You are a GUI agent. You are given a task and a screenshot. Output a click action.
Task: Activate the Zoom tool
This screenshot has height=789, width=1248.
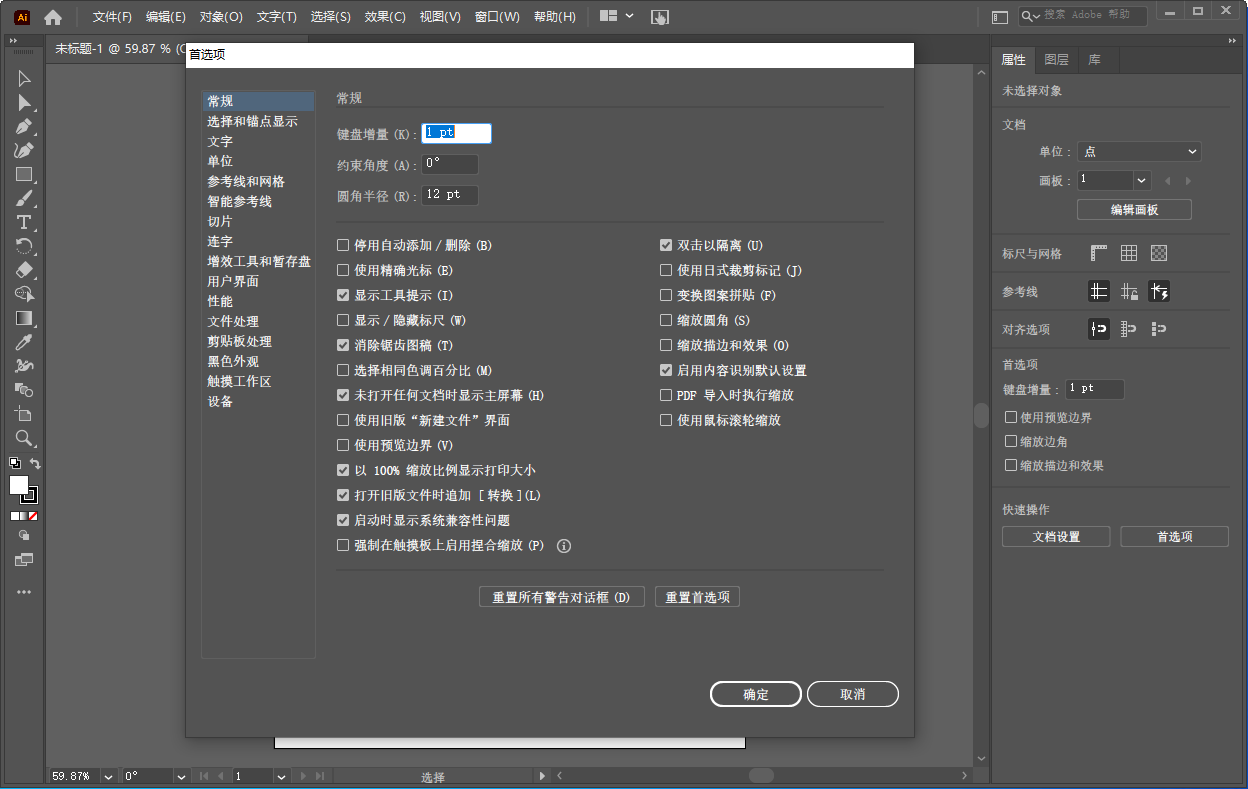click(x=22, y=438)
